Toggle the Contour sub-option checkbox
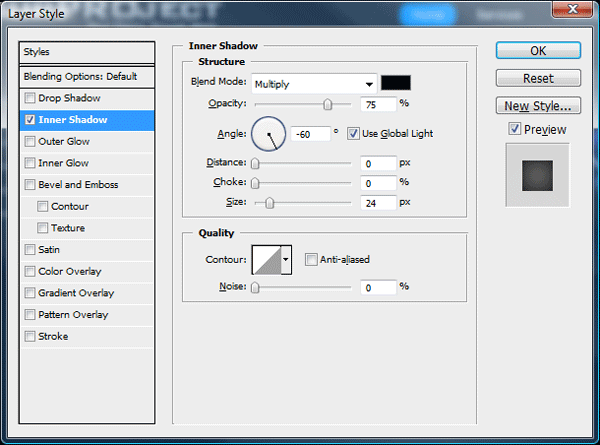The image size is (600, 445). pos(42,206)
